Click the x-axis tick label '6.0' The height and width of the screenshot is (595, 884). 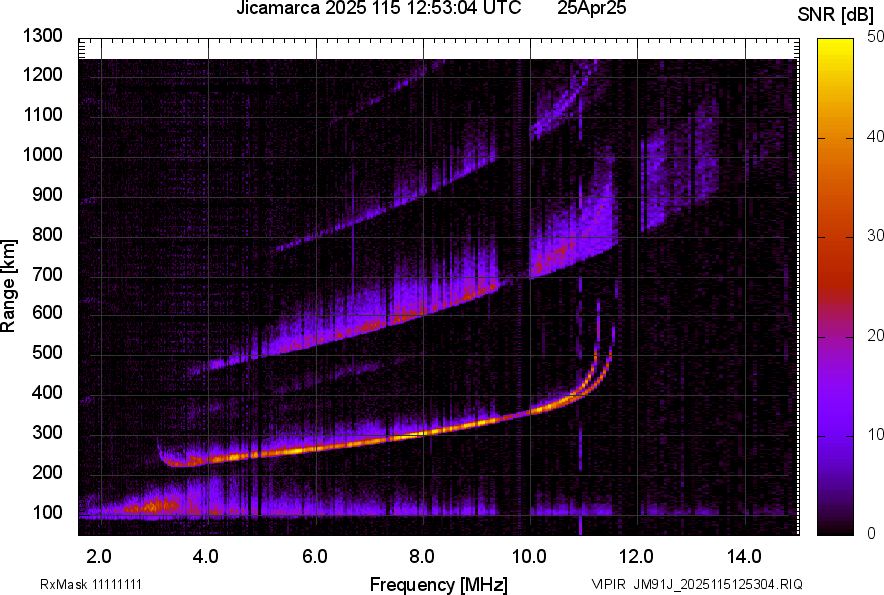click(x=315, y=557)
